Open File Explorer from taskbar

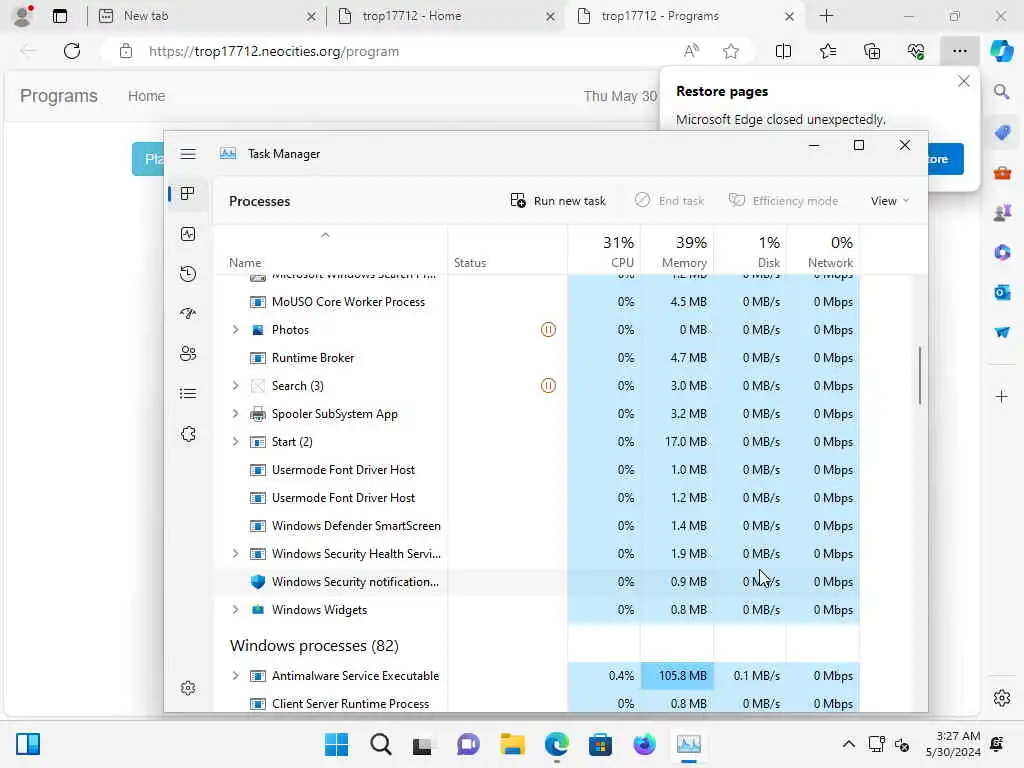coord(513,744)
